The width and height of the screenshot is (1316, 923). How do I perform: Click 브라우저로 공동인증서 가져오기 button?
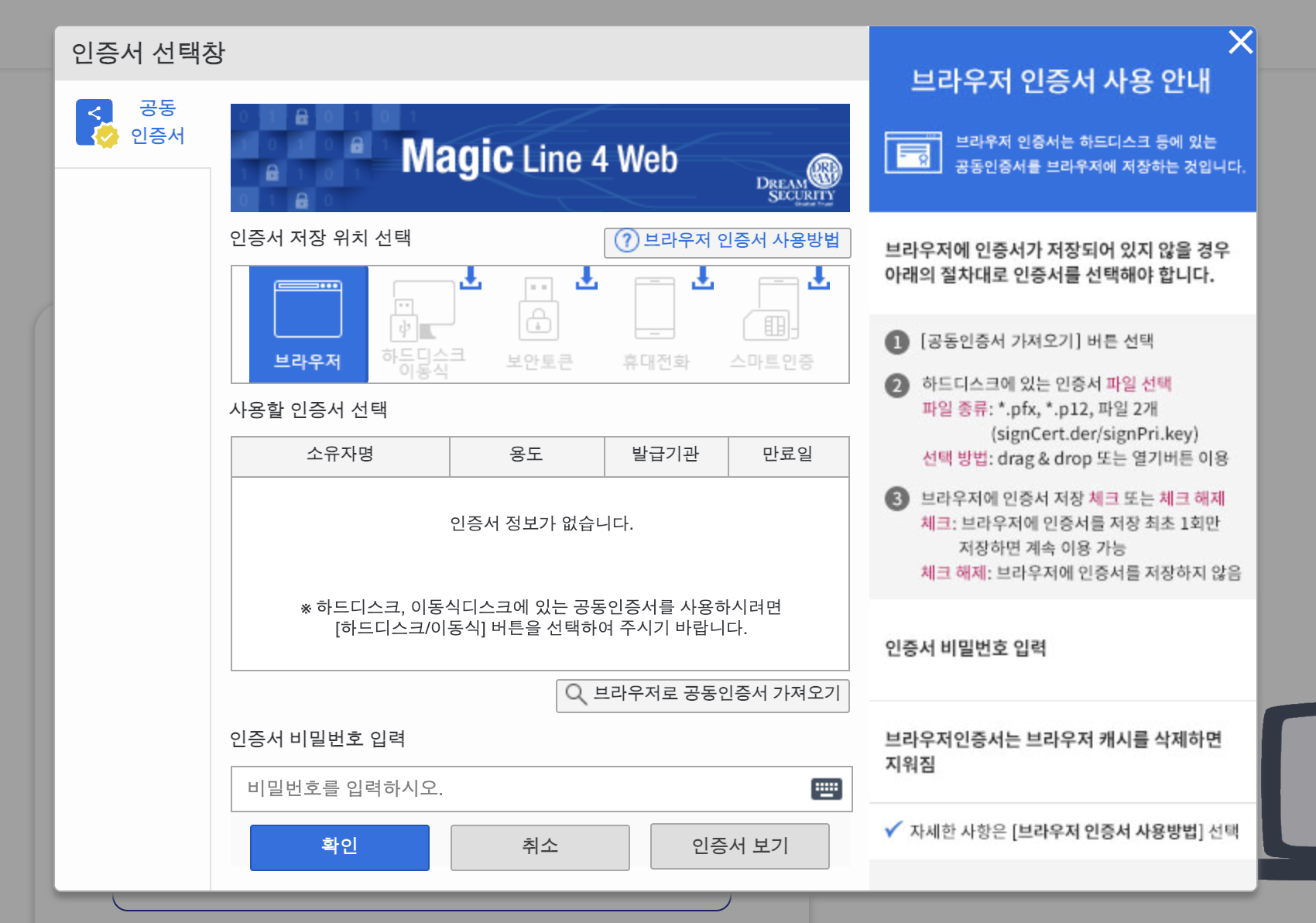[x=703, y=695]
